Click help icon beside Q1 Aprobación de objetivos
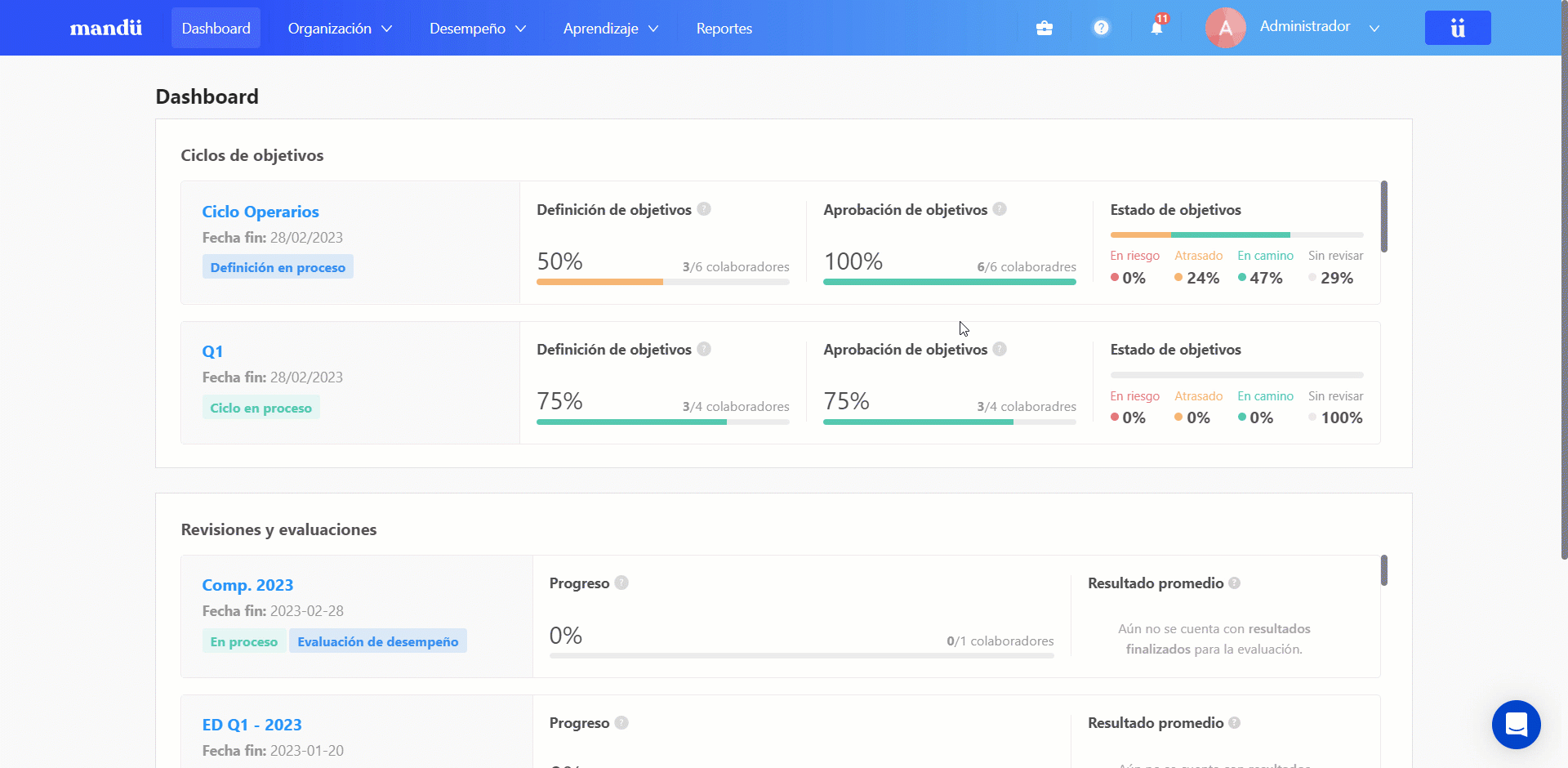The height and width of the screenshot is (768, 1568). tap(1000, 349)
